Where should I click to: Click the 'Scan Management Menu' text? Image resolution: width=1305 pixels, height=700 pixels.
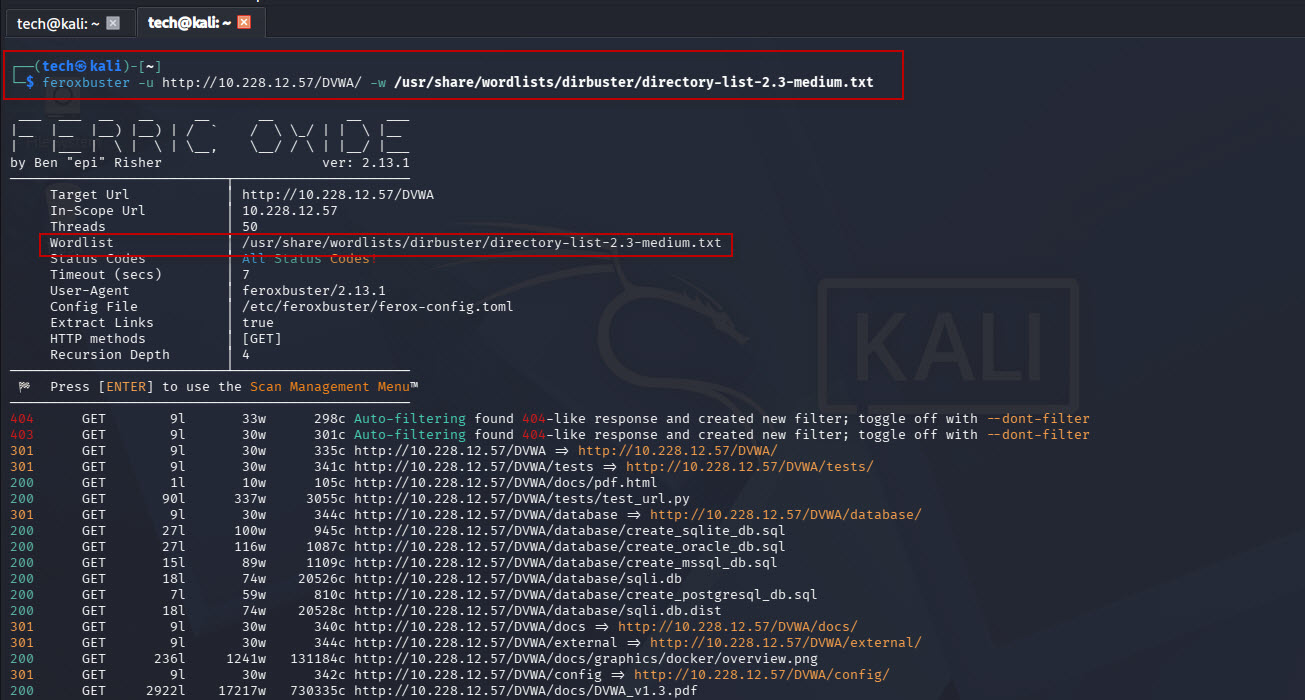click(x=330, y=386)
